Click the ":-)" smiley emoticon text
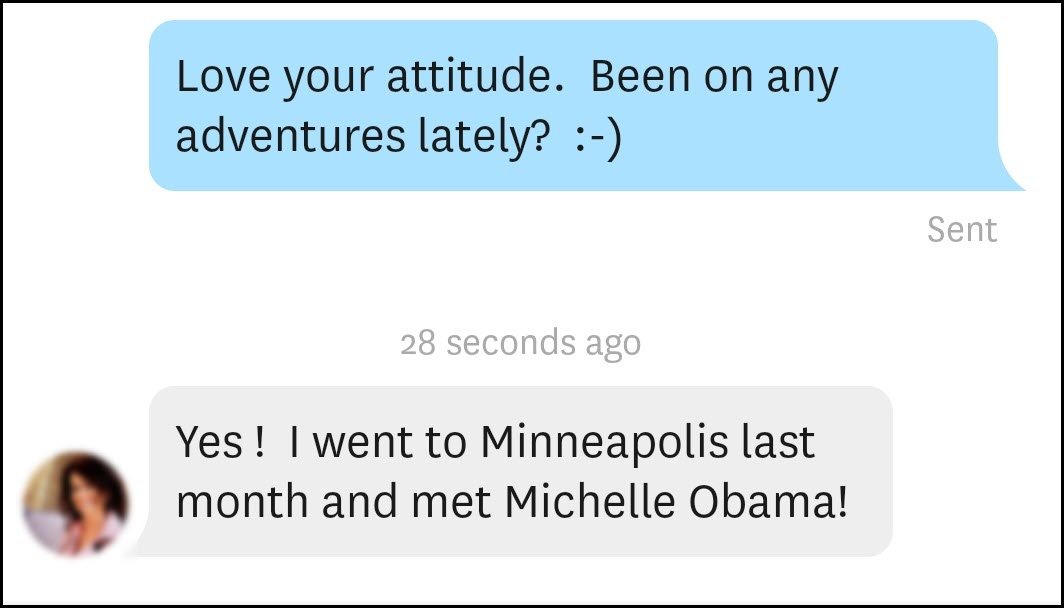1064x608 pixels. [598, 136]
